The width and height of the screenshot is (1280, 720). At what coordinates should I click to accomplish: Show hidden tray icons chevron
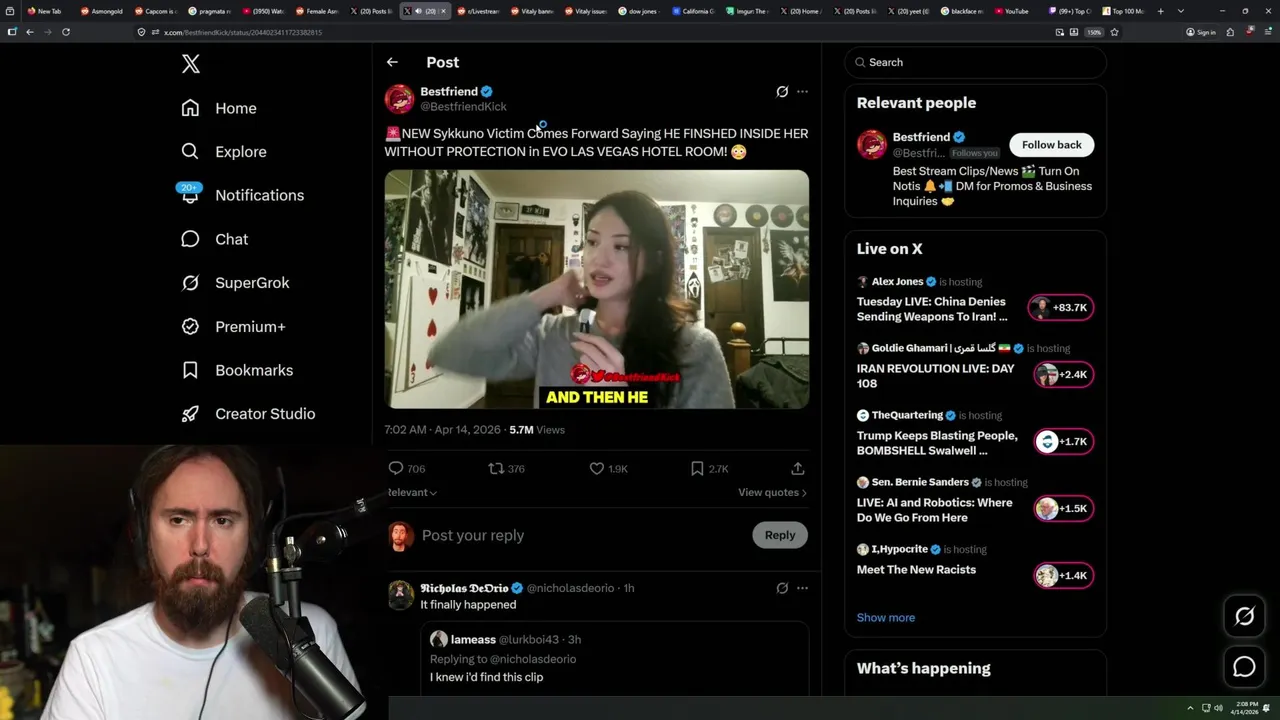[1190, 708]
